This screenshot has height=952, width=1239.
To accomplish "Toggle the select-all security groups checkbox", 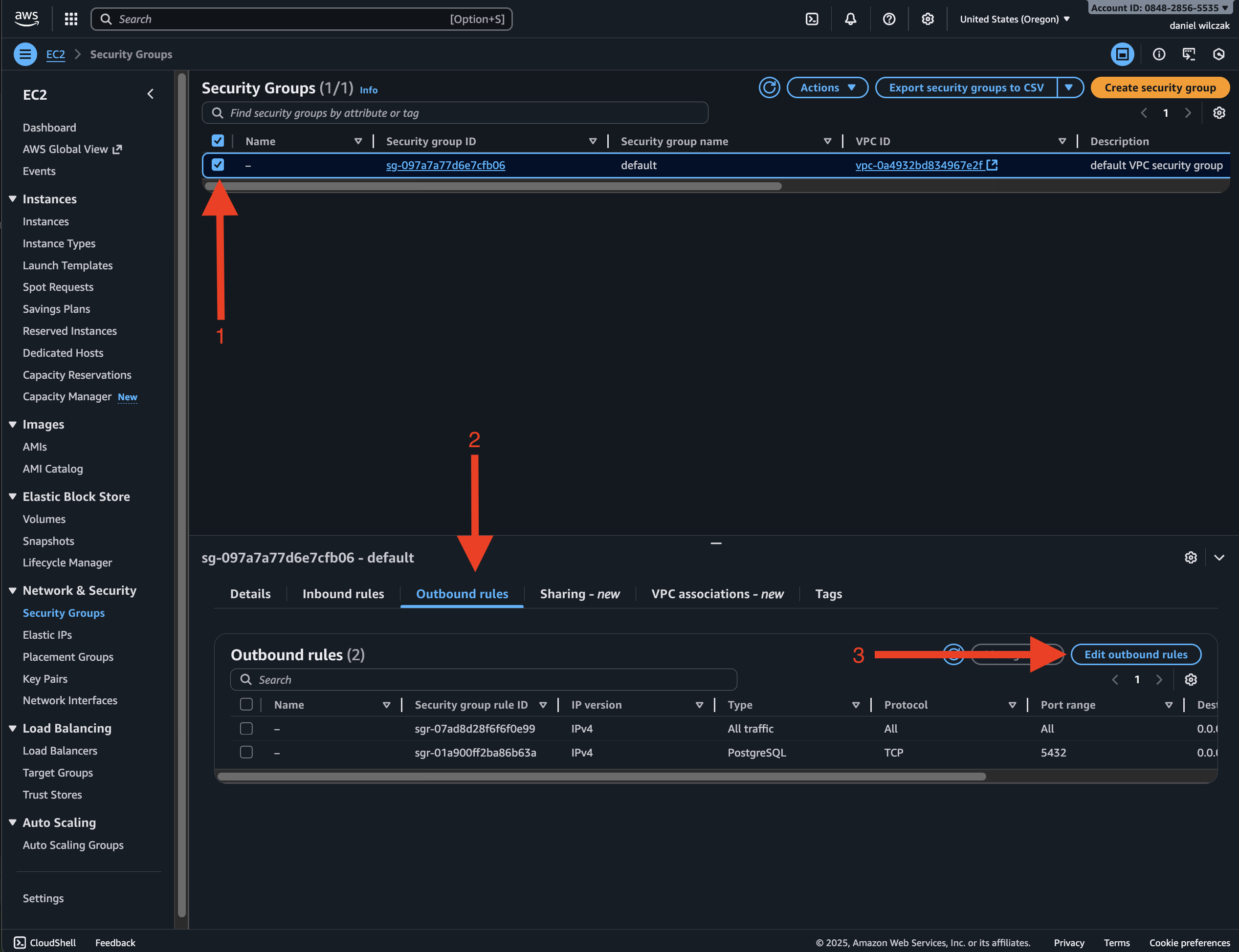I will click(x=218, y=141).
